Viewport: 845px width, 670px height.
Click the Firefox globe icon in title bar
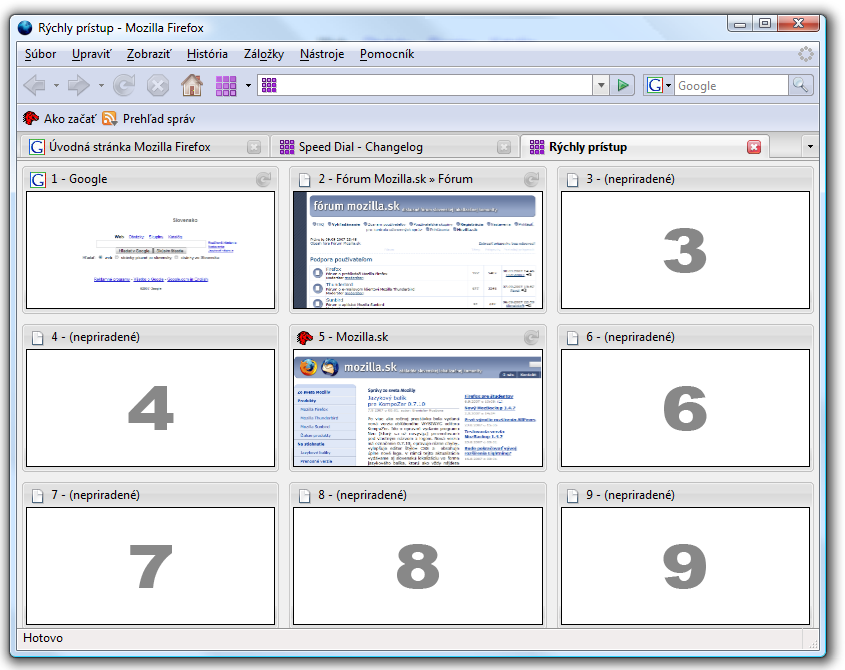pos(25,27)
